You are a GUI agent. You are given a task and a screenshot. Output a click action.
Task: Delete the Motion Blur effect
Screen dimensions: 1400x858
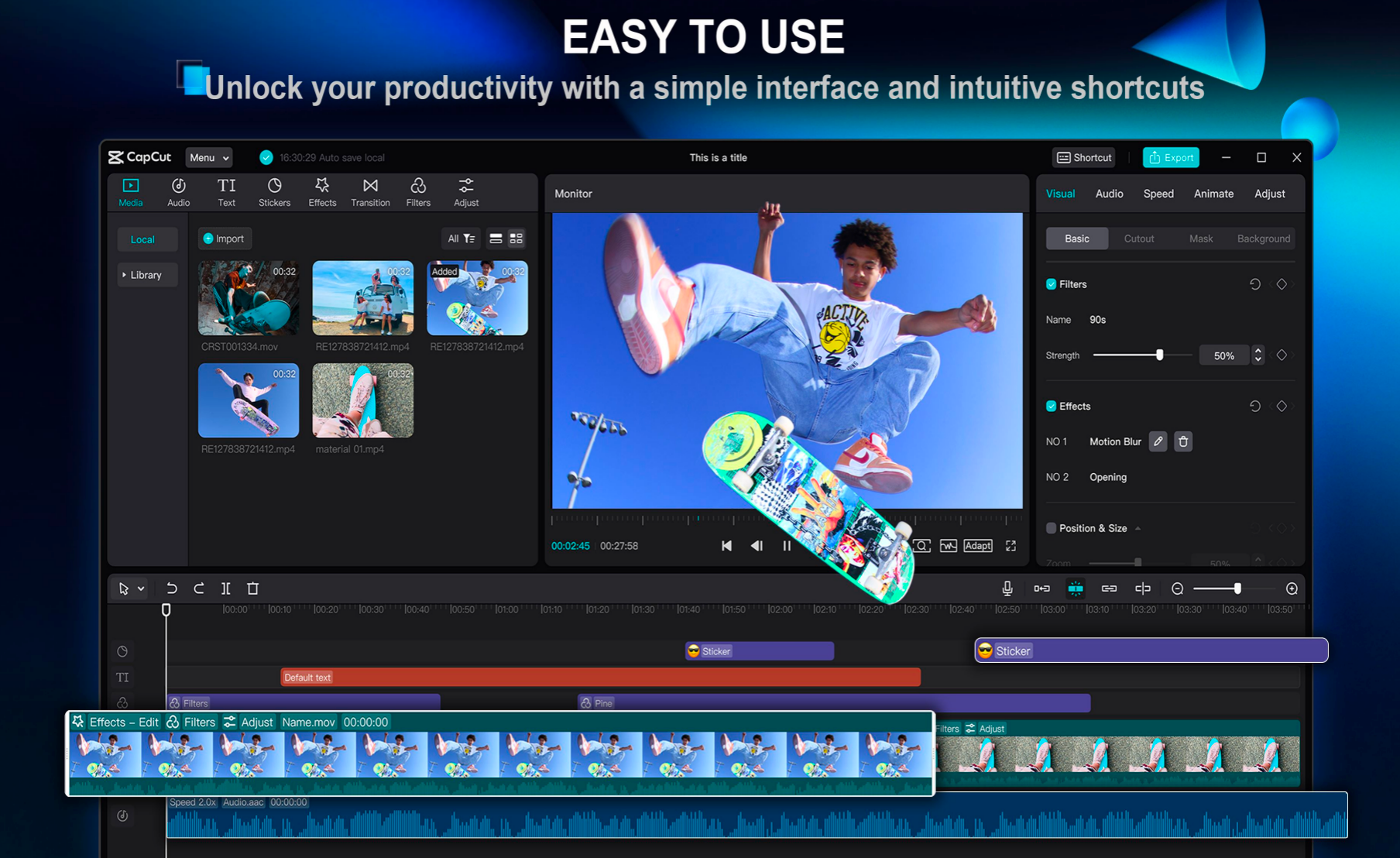coord(1183,441)
